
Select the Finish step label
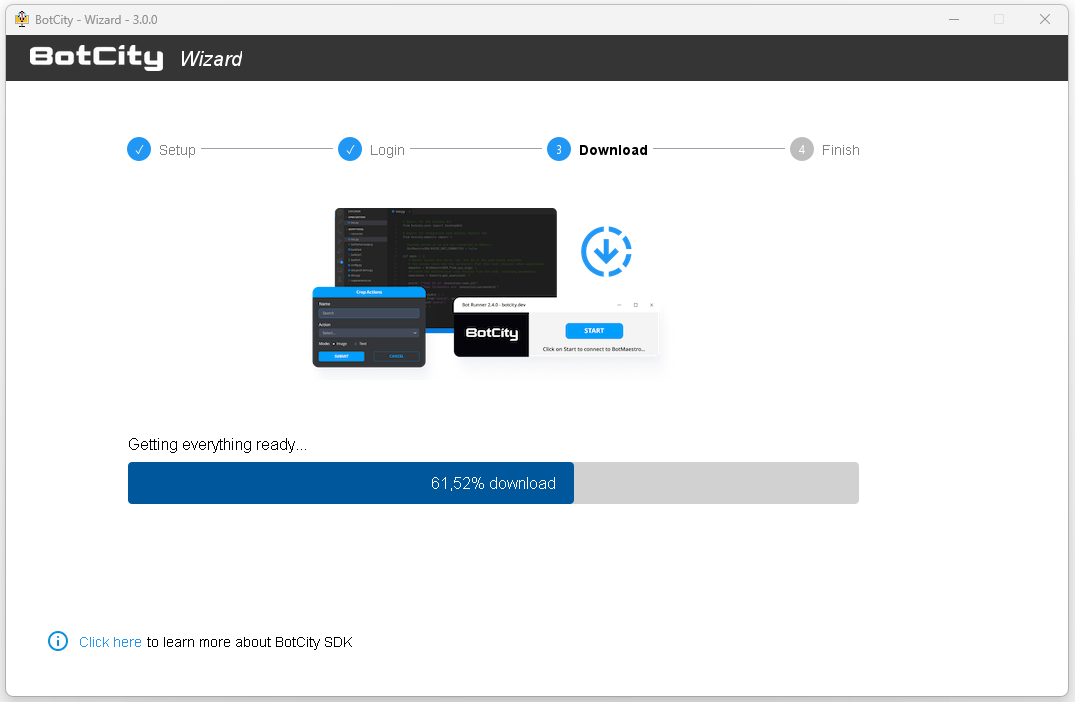[x=841, y=149]
